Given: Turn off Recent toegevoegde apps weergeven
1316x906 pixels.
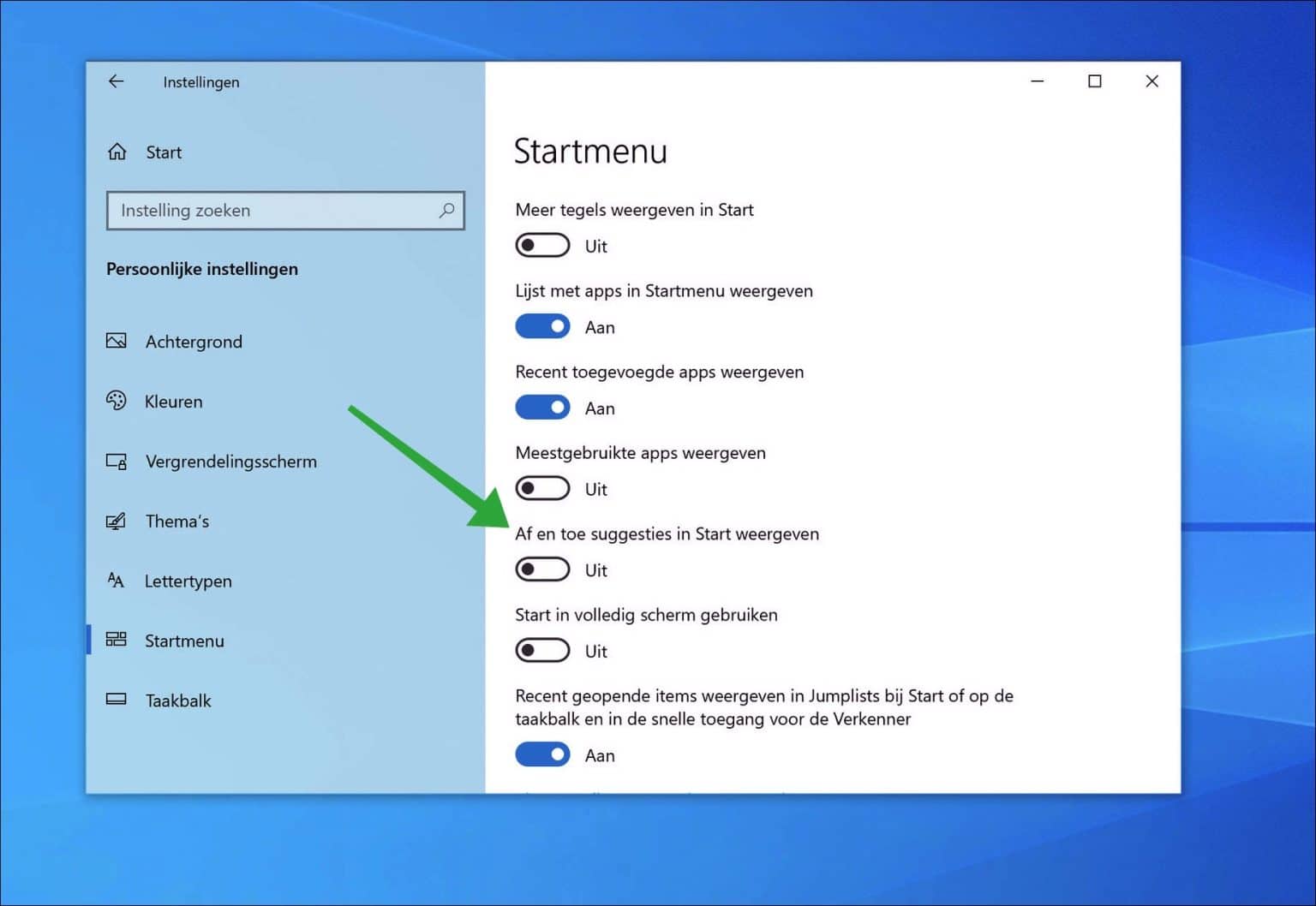Looking at the screenshot, I should (542, 407).
